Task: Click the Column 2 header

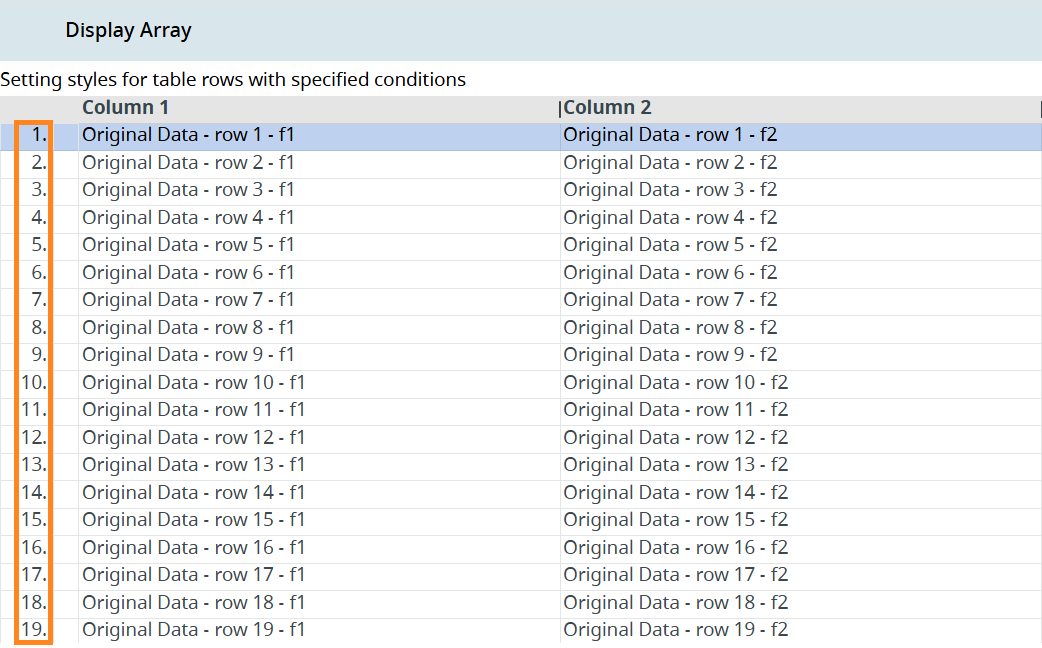Action: (x=608, y=108)
